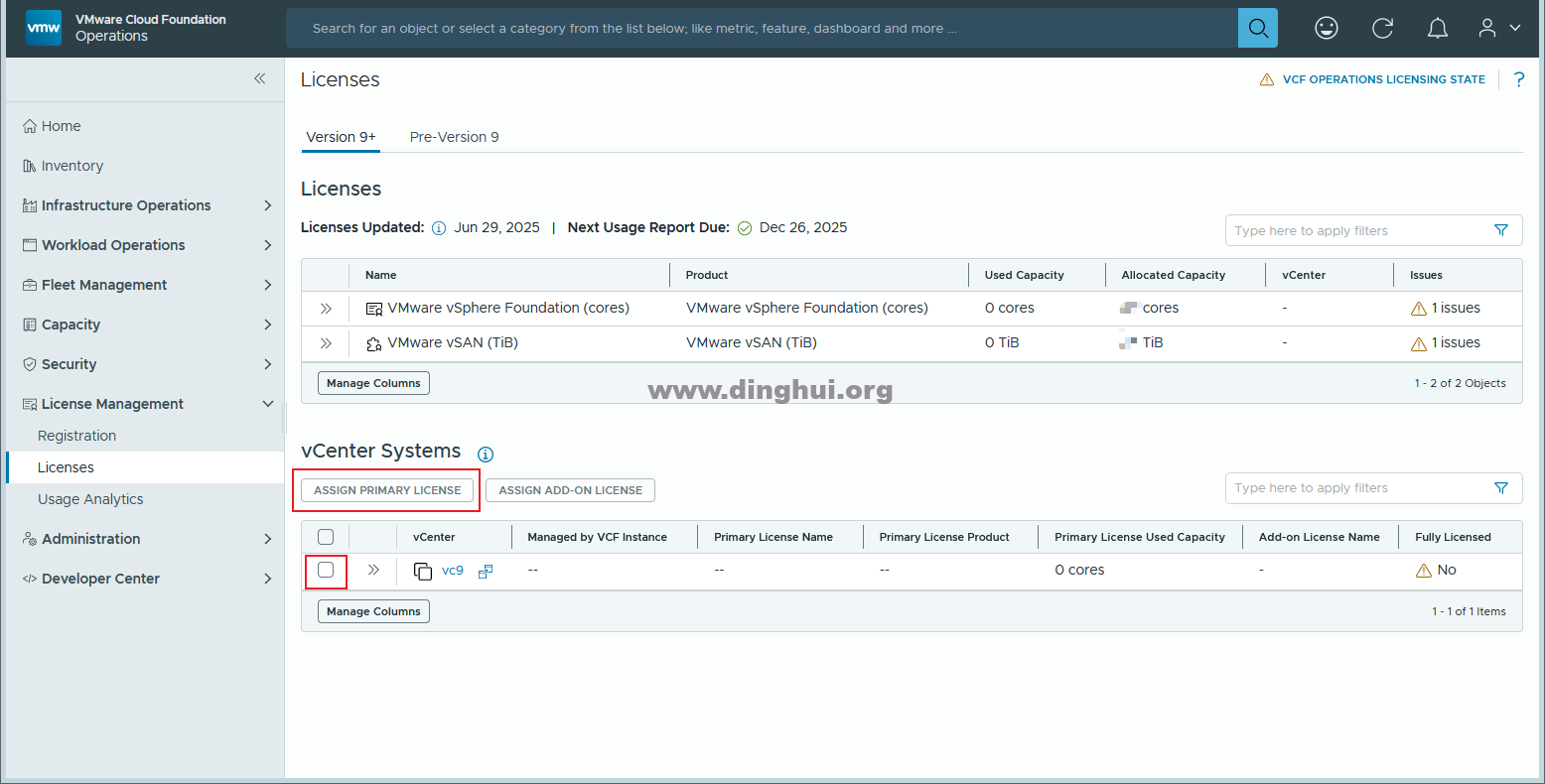Check the vc9 row checkbox

[x=326, y=570]
